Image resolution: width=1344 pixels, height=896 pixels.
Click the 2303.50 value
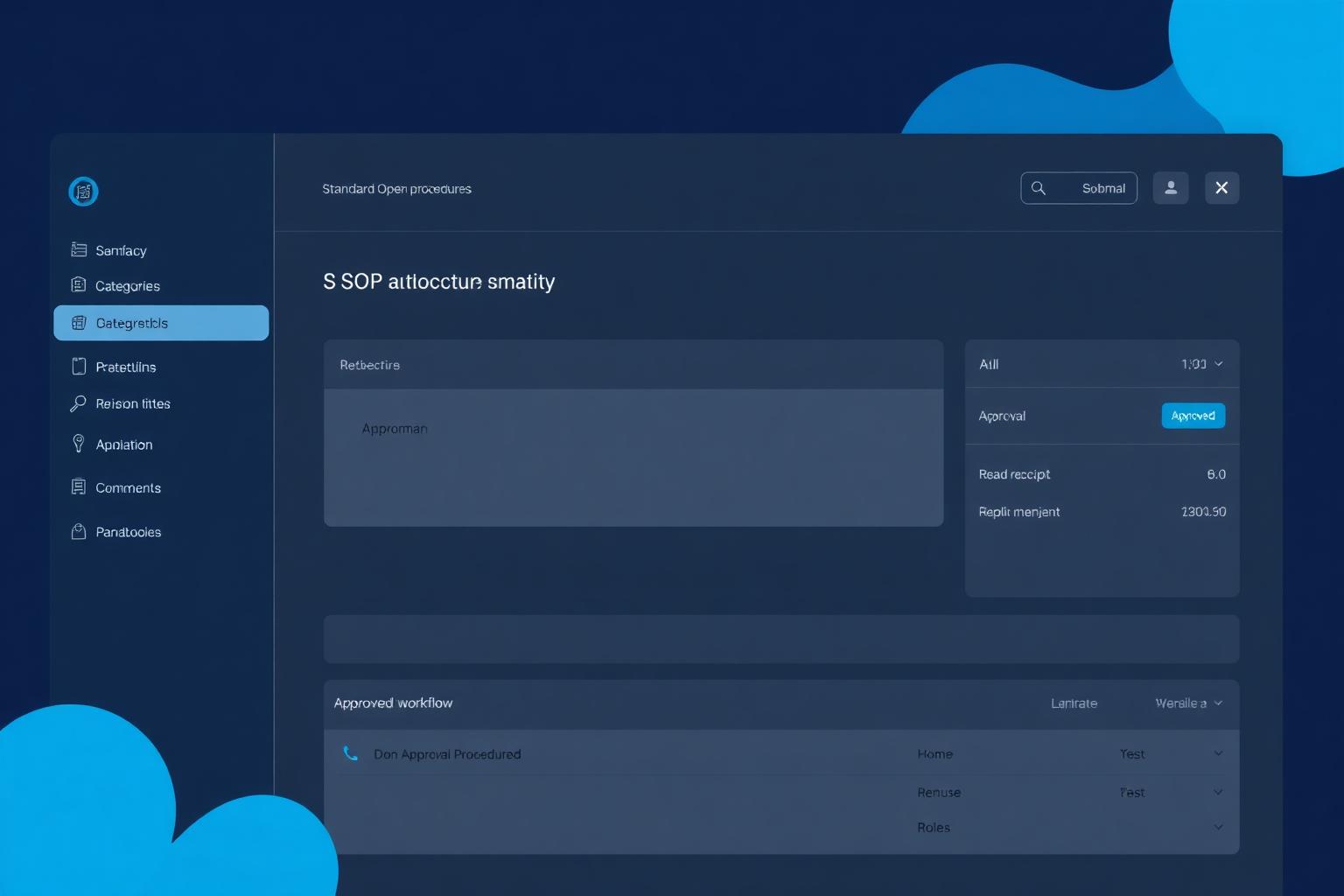point(1203,512)
